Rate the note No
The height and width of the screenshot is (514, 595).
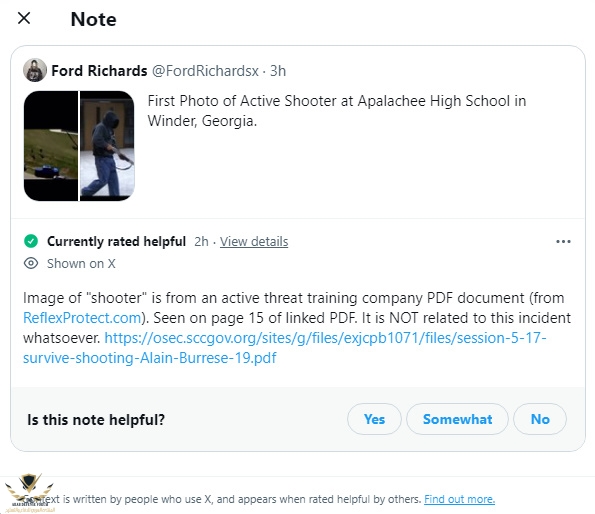coord(540,419)
